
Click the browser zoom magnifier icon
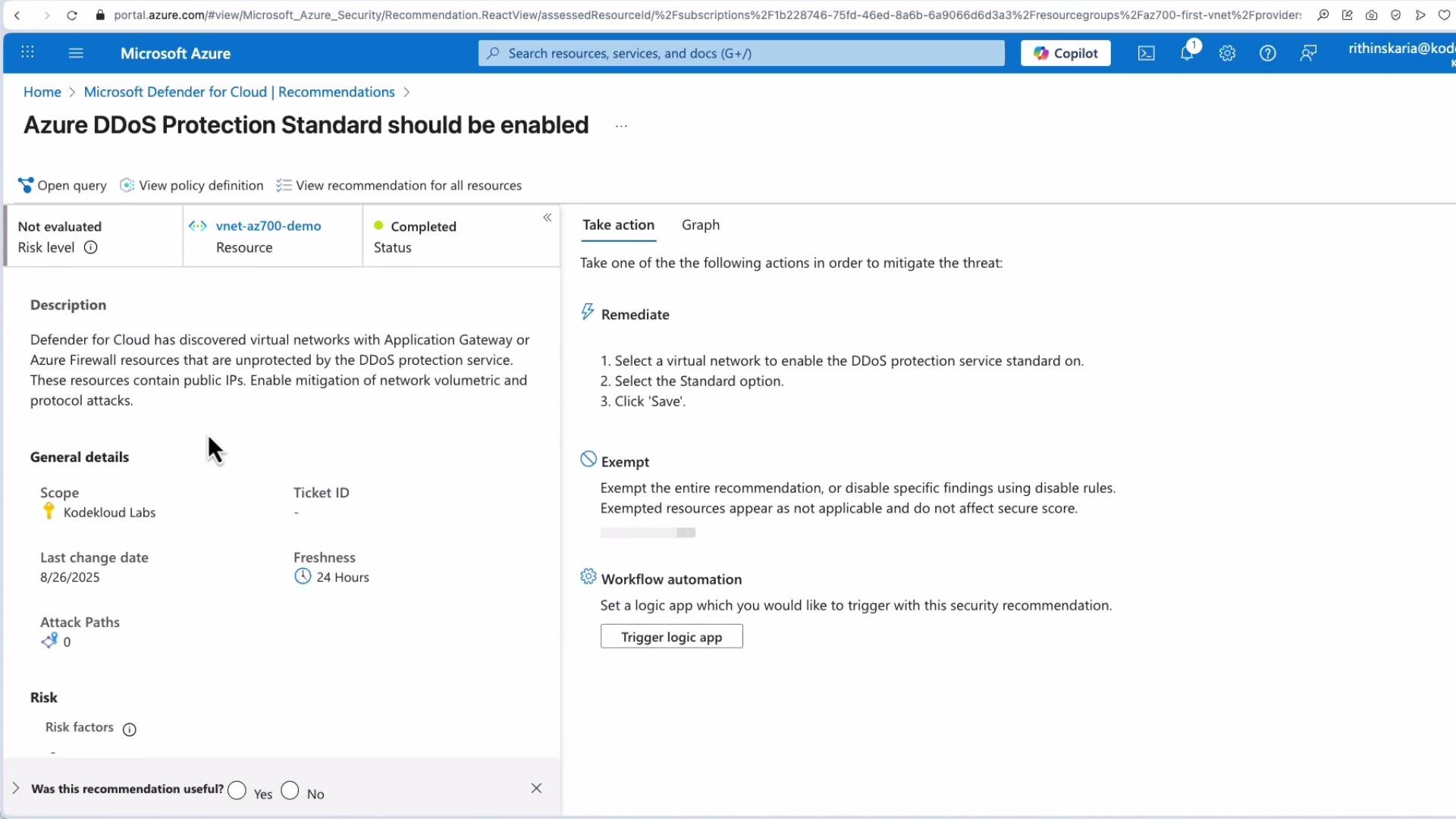(x=1323, y=15)
